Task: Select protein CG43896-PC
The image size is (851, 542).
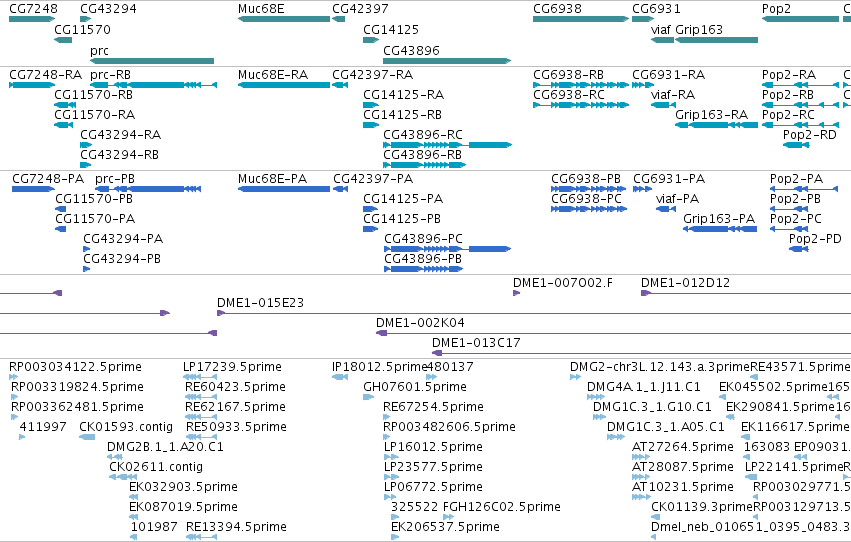Action: [x=448, y=250]
